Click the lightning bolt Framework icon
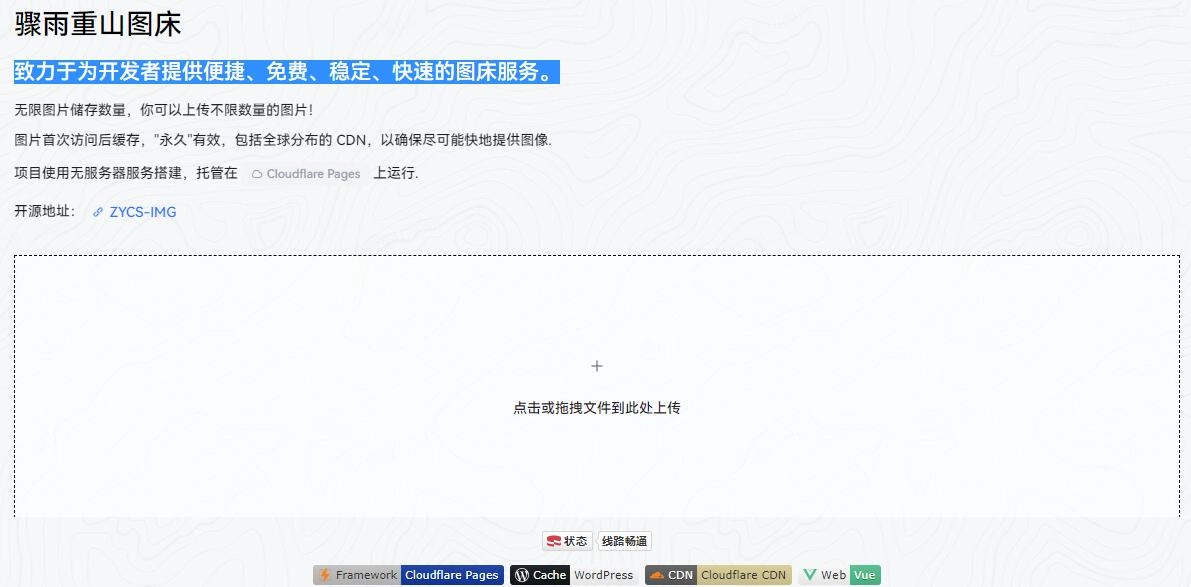1191x587 pixels. tap(324, 575)
